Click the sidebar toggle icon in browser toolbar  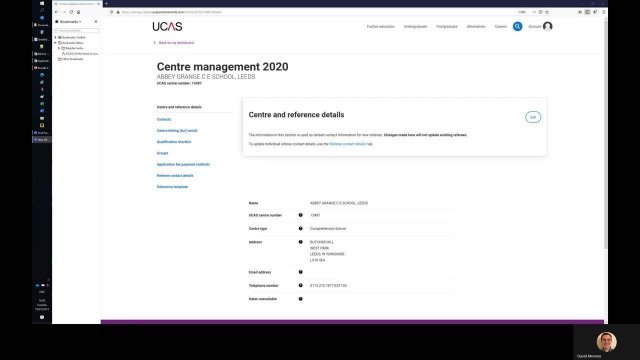point(587,12)
